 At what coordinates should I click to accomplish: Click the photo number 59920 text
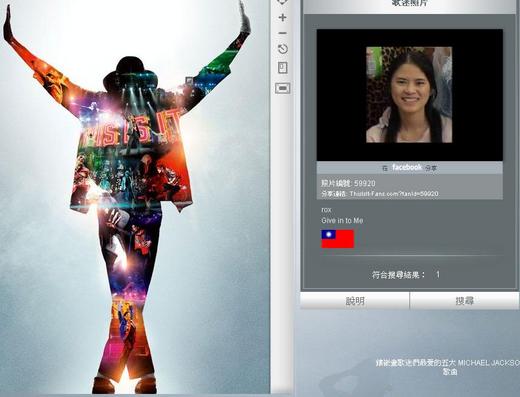point(348,183)
